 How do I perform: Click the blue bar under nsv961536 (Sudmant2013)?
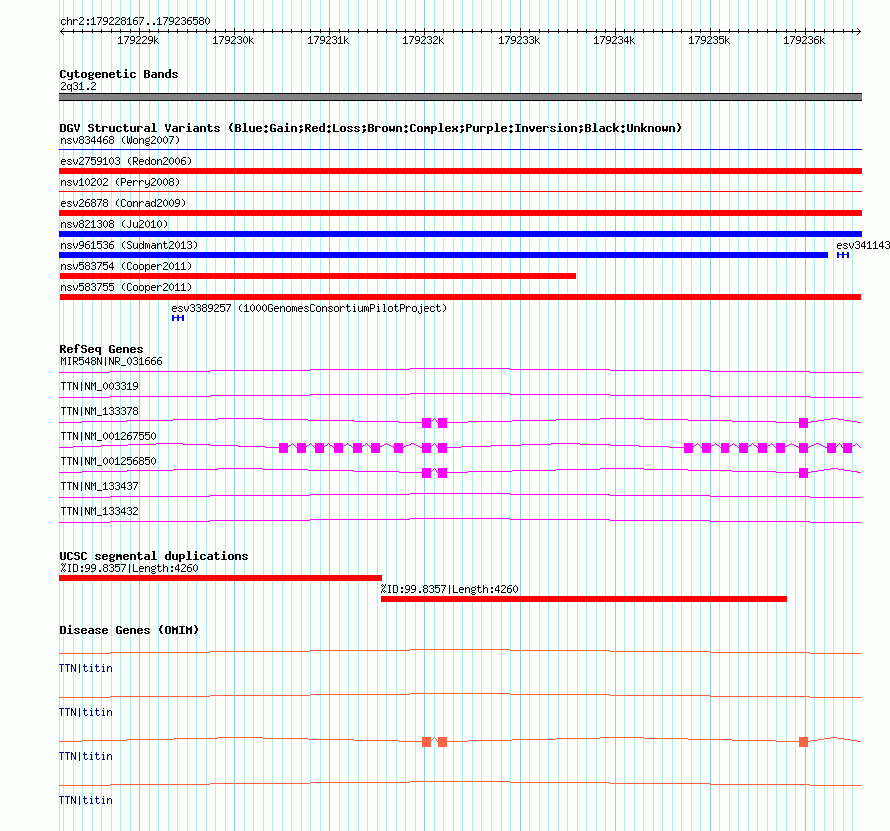pyautogui.click(x=443, y=255)
